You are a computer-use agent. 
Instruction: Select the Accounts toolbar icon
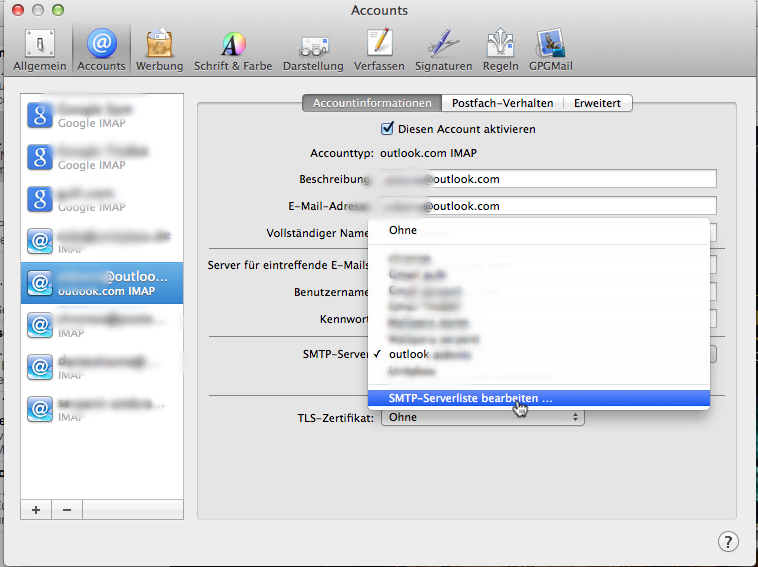pos(102,50)
